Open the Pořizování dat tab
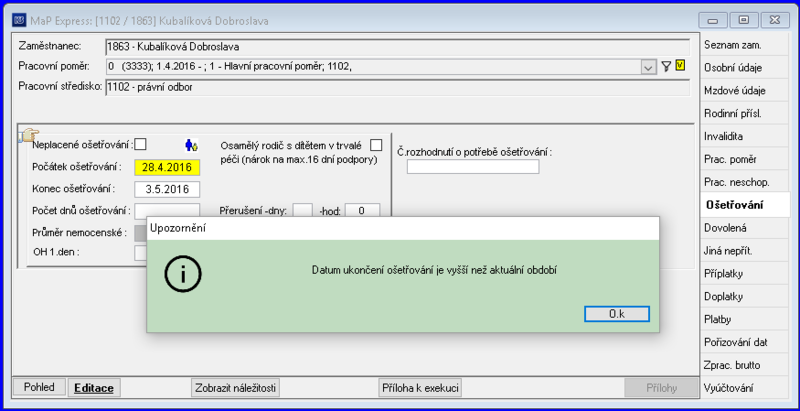This screenshot has width=800, height=411. 745,342
